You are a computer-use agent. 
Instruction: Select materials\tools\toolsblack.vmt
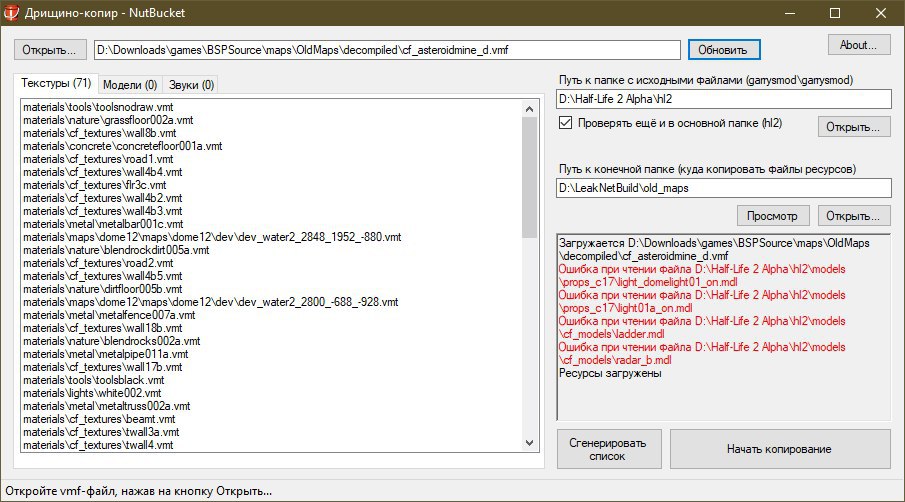(x=94, y=380)
